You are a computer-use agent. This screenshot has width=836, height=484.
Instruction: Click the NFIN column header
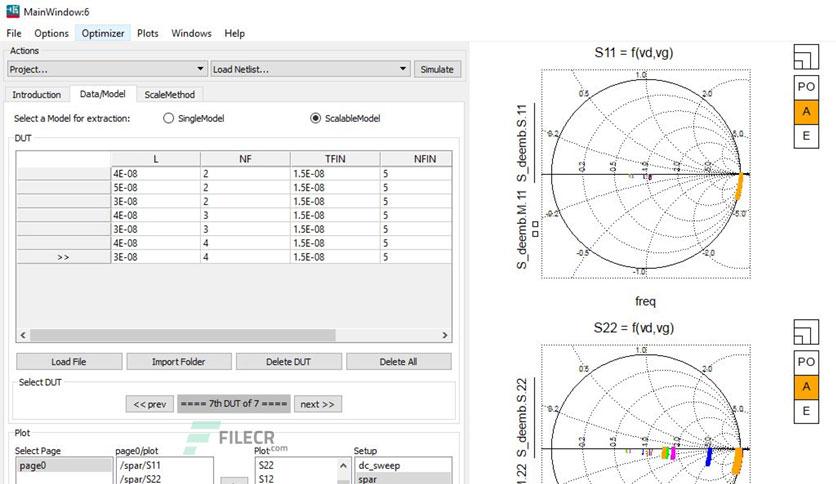[416, 159]
